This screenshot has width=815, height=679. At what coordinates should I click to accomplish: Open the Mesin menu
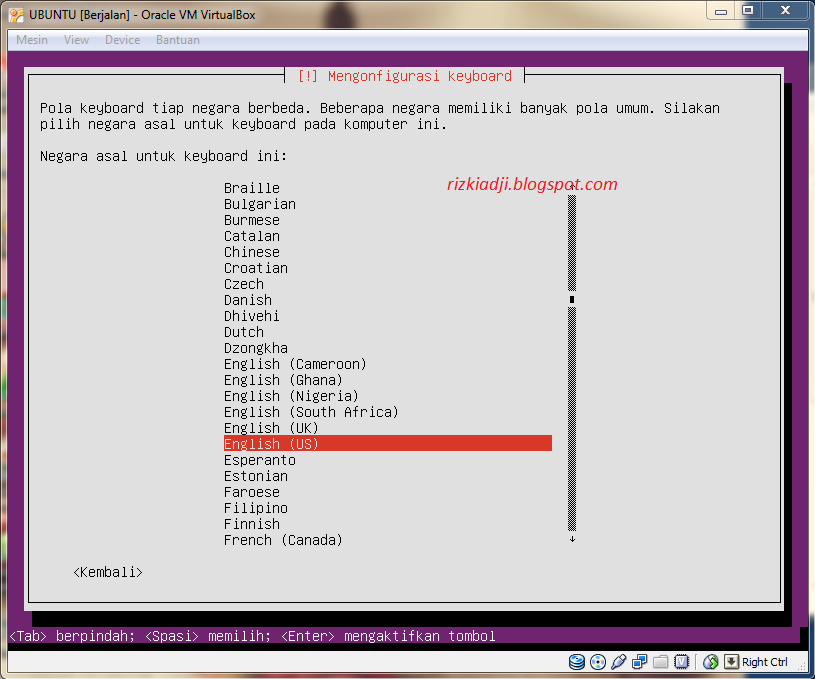tap(32, 40)
